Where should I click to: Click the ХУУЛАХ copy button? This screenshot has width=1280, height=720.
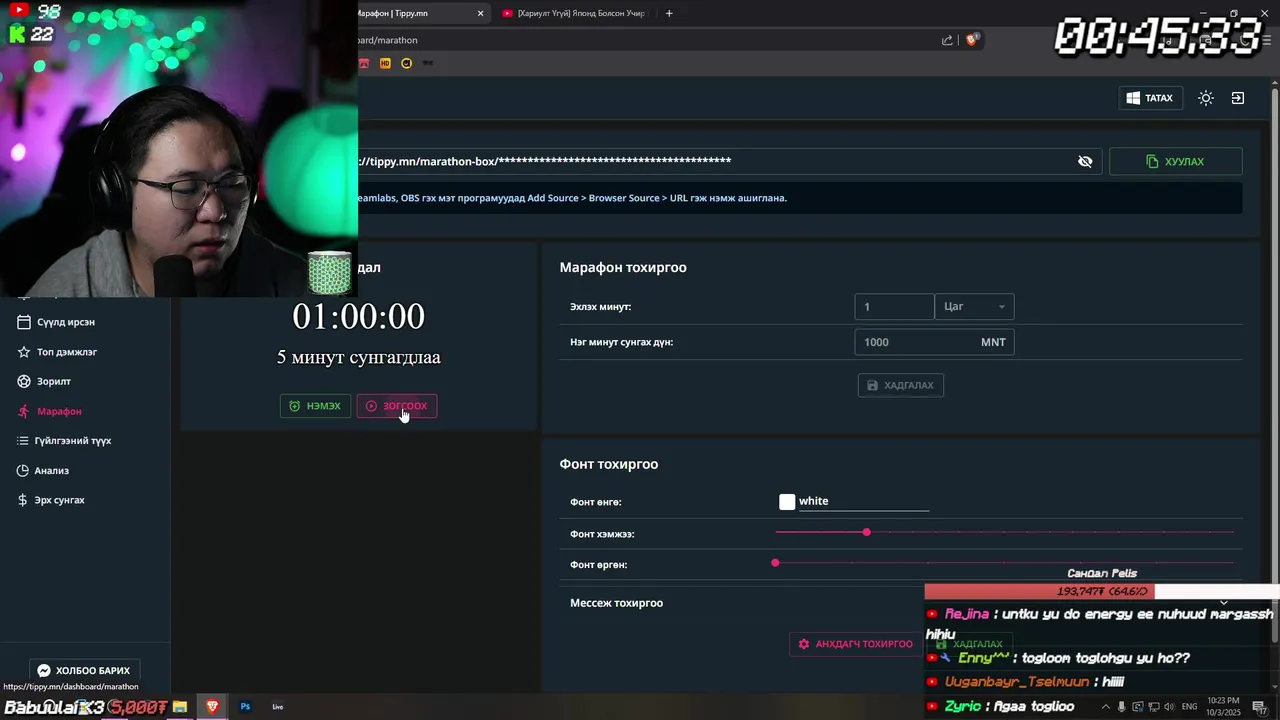(x=1175, y=161)
